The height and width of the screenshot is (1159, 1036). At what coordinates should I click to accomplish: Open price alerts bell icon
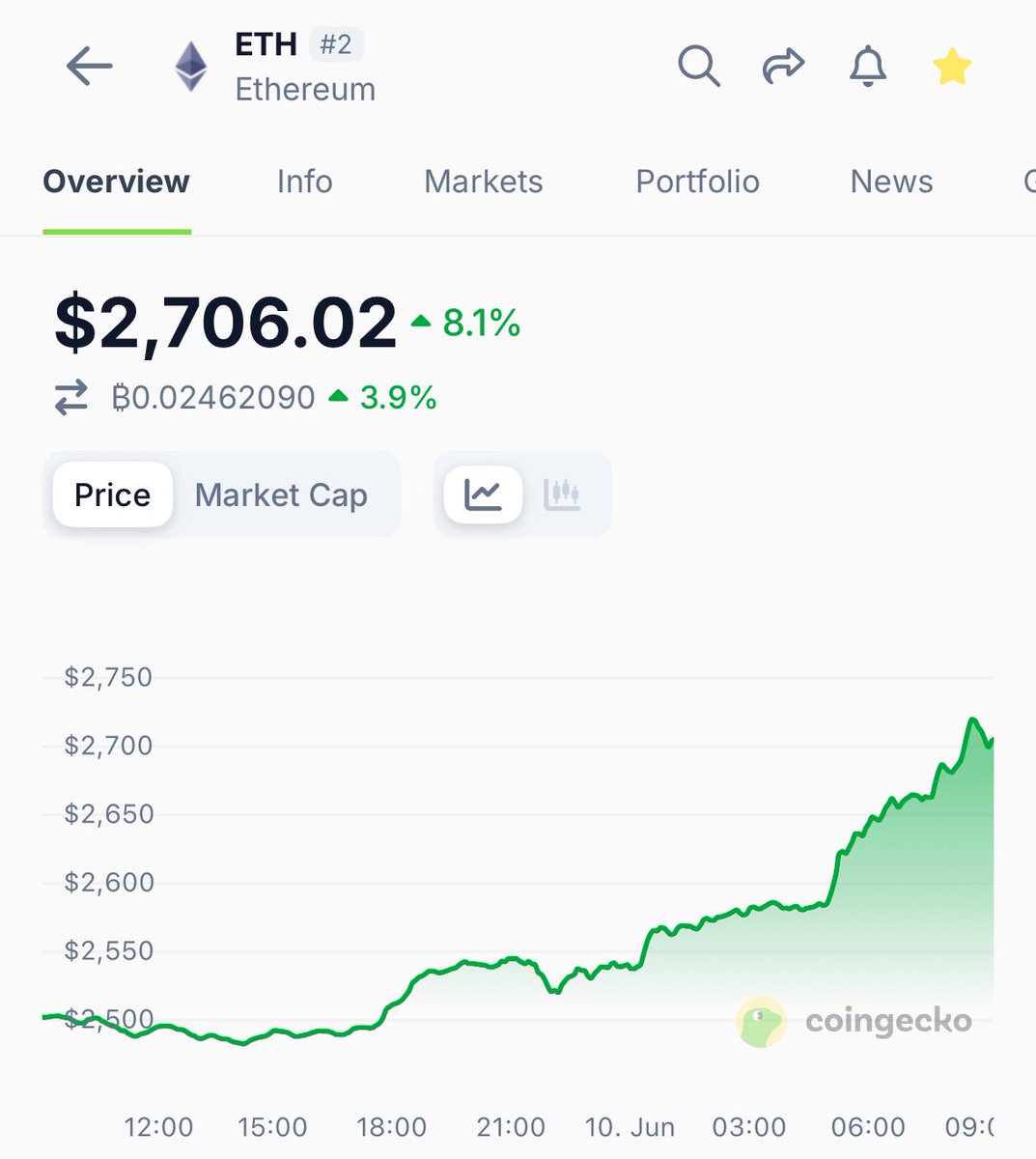(x=868, y=67)
